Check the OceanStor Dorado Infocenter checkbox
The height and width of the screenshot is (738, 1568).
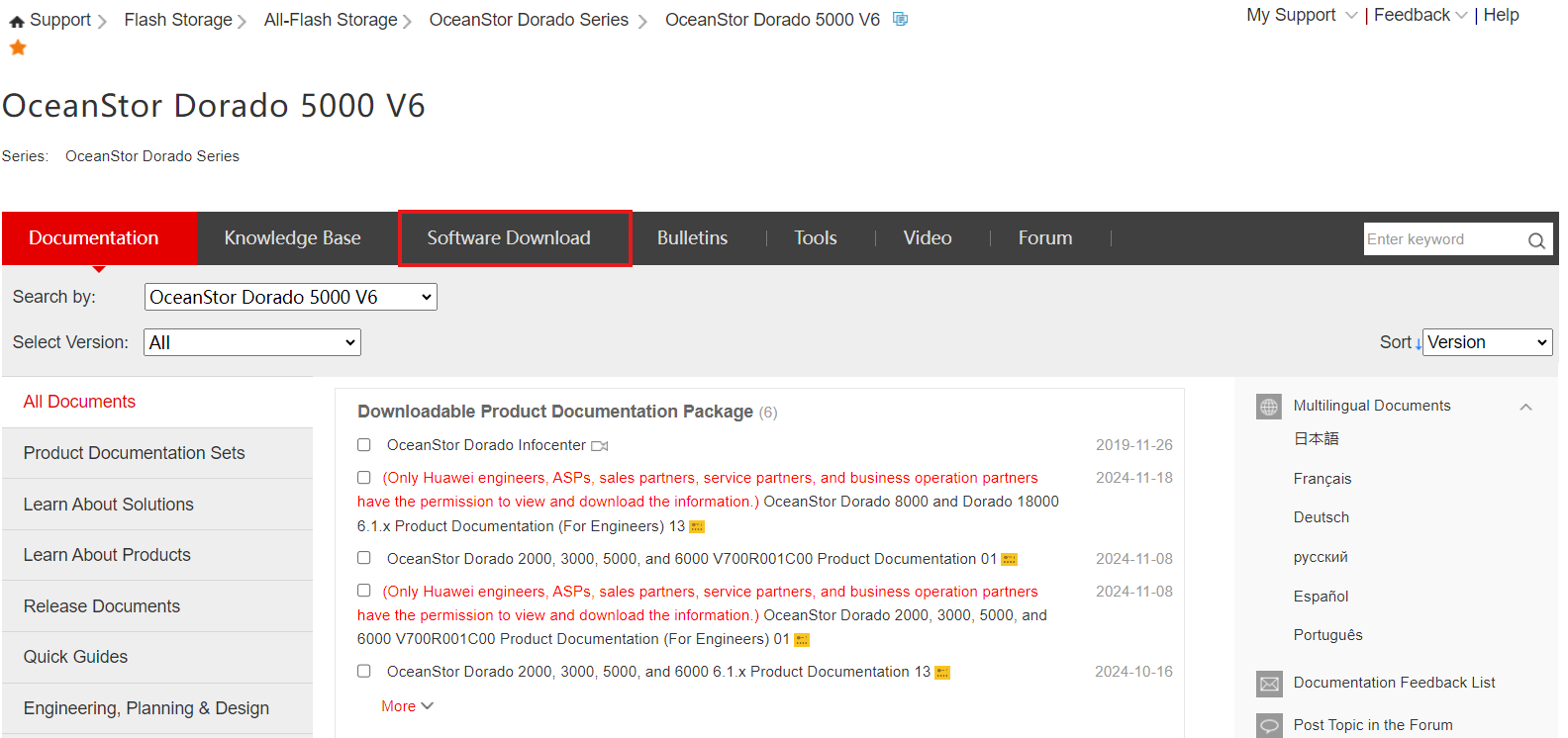(364, 445)
